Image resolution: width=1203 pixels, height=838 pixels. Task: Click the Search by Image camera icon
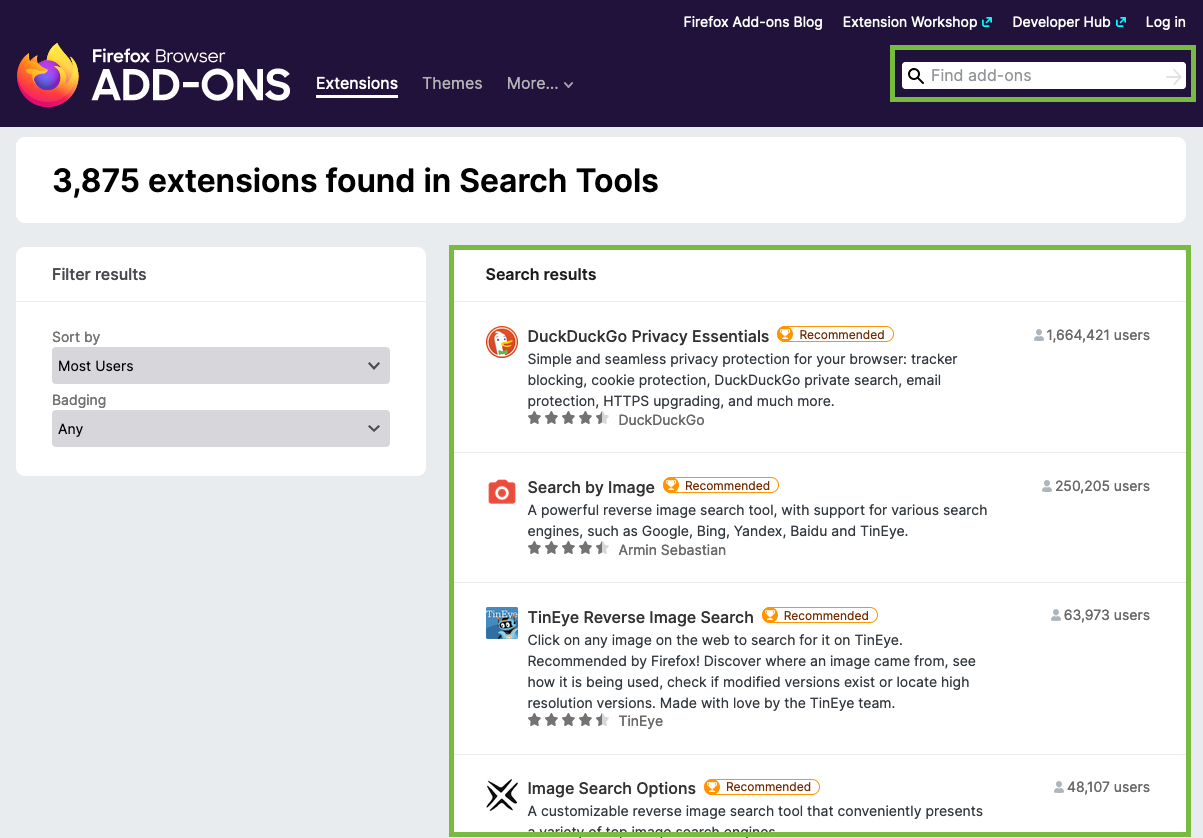click(x=501, y=491)
